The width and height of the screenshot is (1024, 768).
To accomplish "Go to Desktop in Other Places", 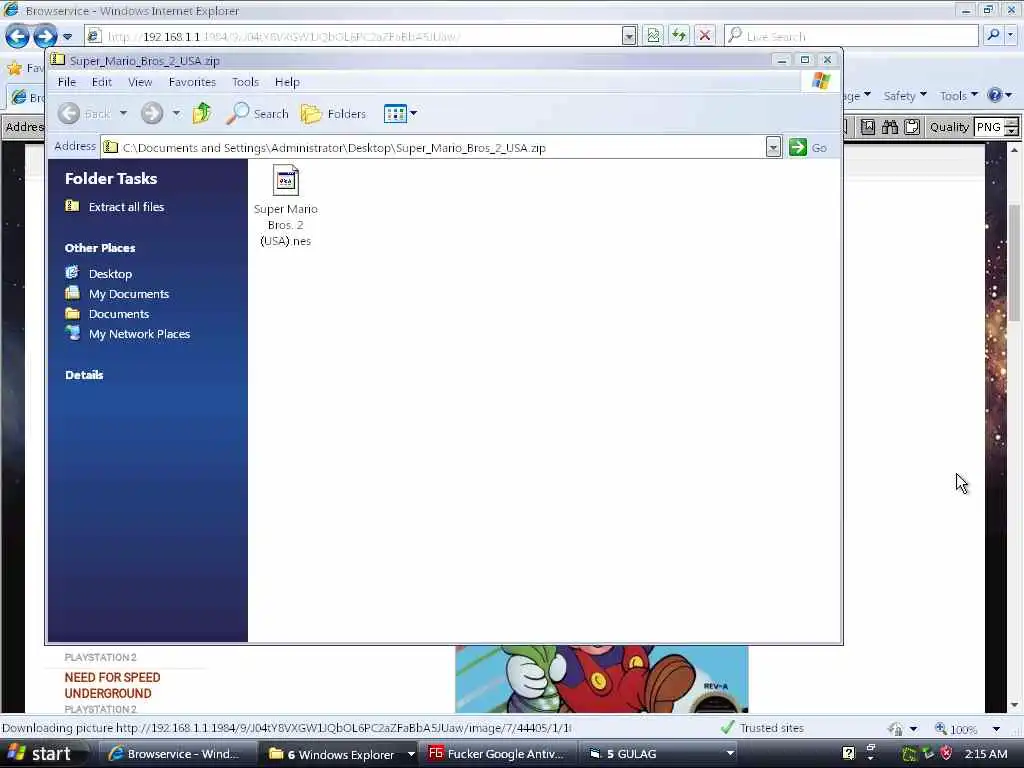I will 110,274.
